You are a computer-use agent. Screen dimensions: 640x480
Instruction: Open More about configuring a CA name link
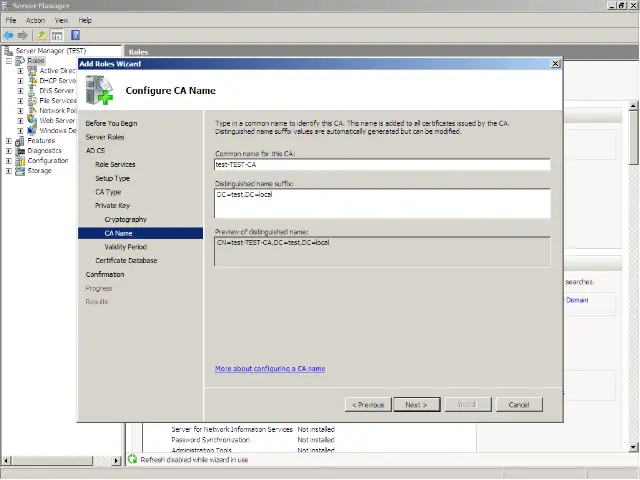coord(270,369)
